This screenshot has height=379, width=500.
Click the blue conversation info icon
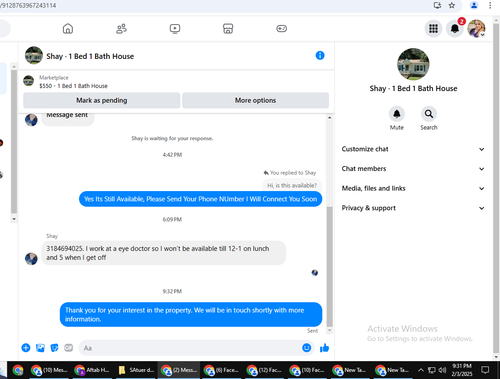320,56
